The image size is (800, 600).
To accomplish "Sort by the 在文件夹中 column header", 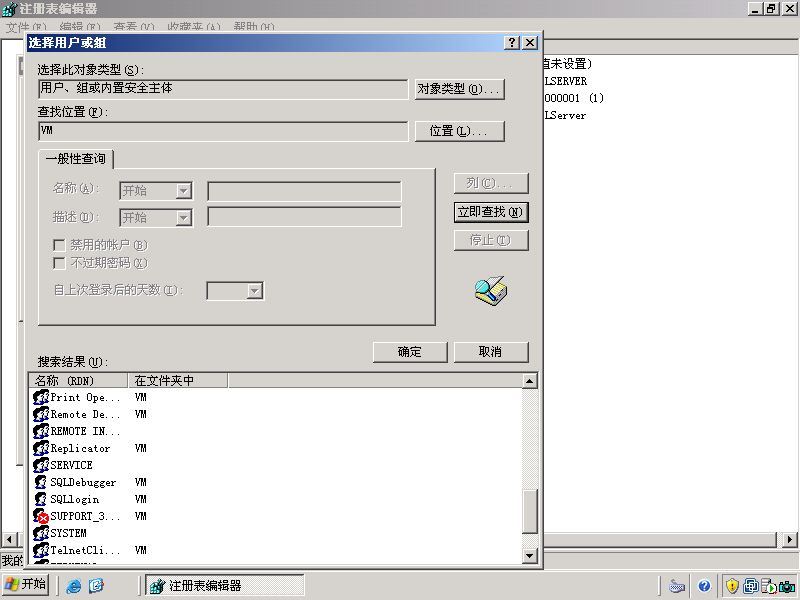I will [177, 381].
